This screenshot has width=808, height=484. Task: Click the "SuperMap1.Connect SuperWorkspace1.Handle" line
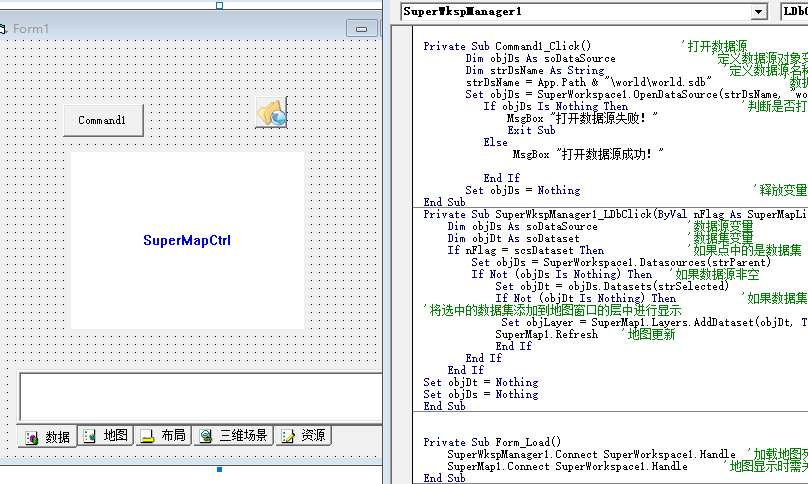click(567, 466)
